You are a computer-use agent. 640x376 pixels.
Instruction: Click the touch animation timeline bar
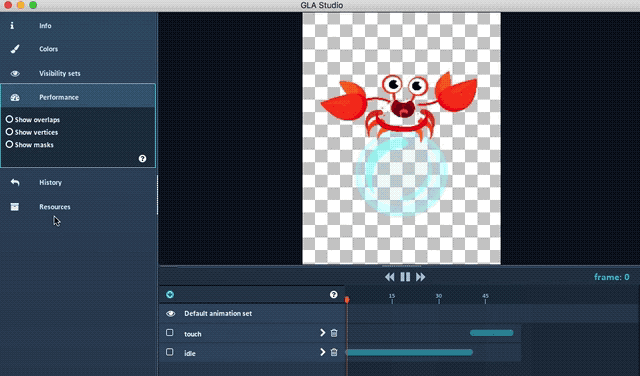click(x=491, y=333)
